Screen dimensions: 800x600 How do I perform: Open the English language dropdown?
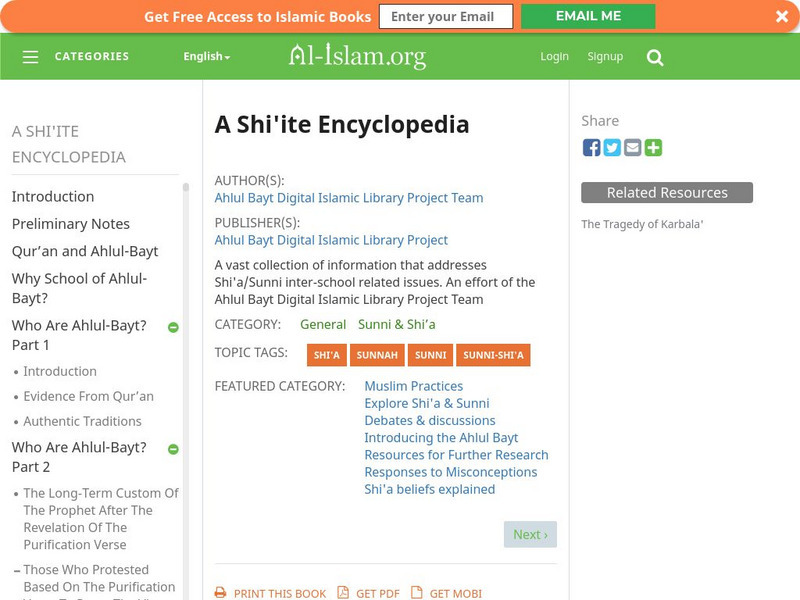click(x=206, y=57)
